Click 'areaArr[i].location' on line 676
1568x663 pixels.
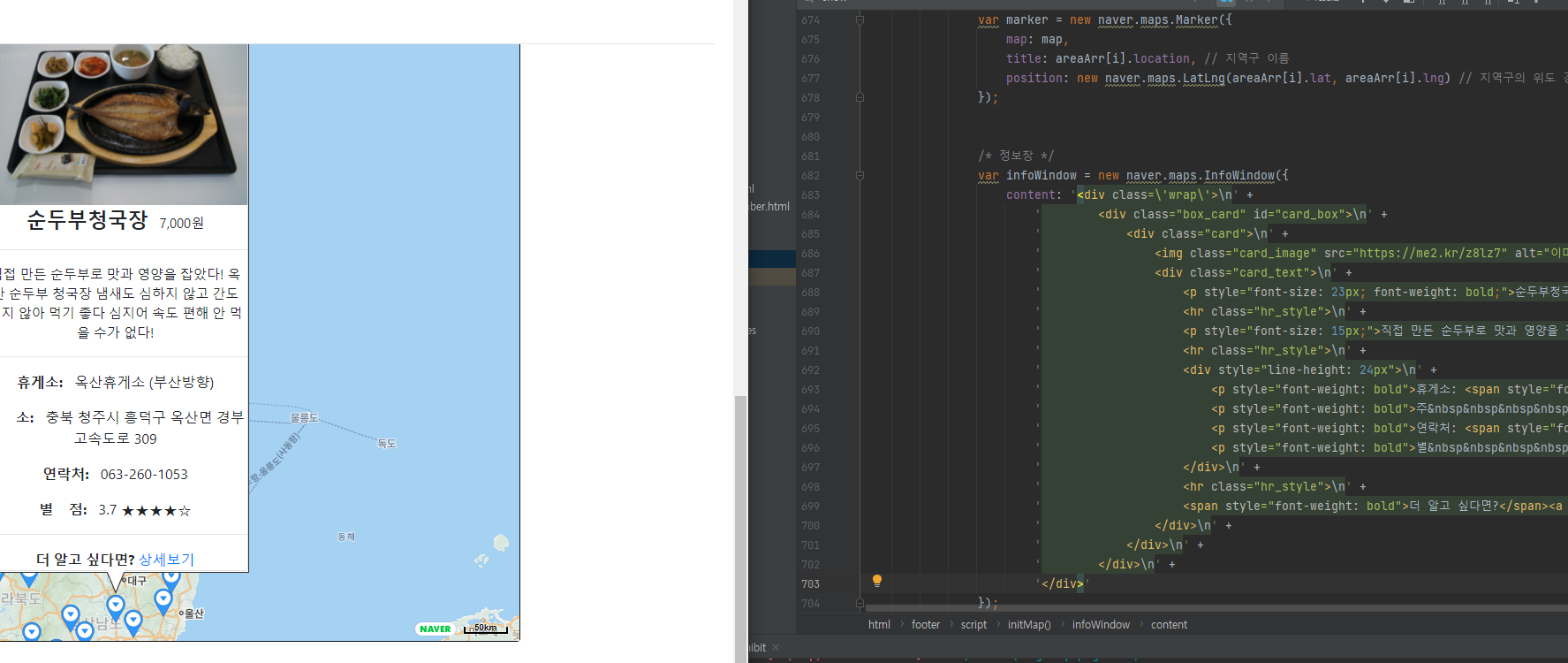1123,59
